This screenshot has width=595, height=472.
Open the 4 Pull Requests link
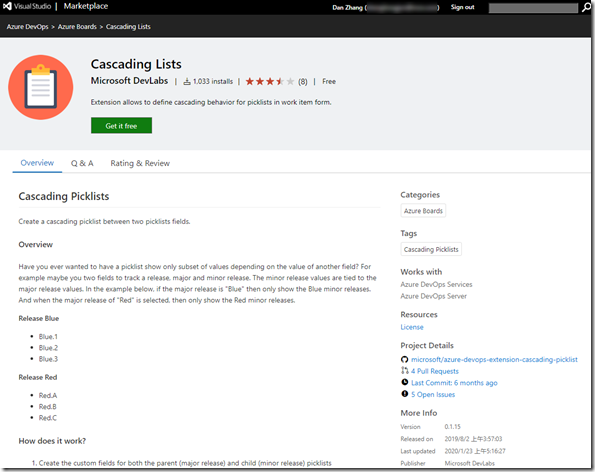435,371
